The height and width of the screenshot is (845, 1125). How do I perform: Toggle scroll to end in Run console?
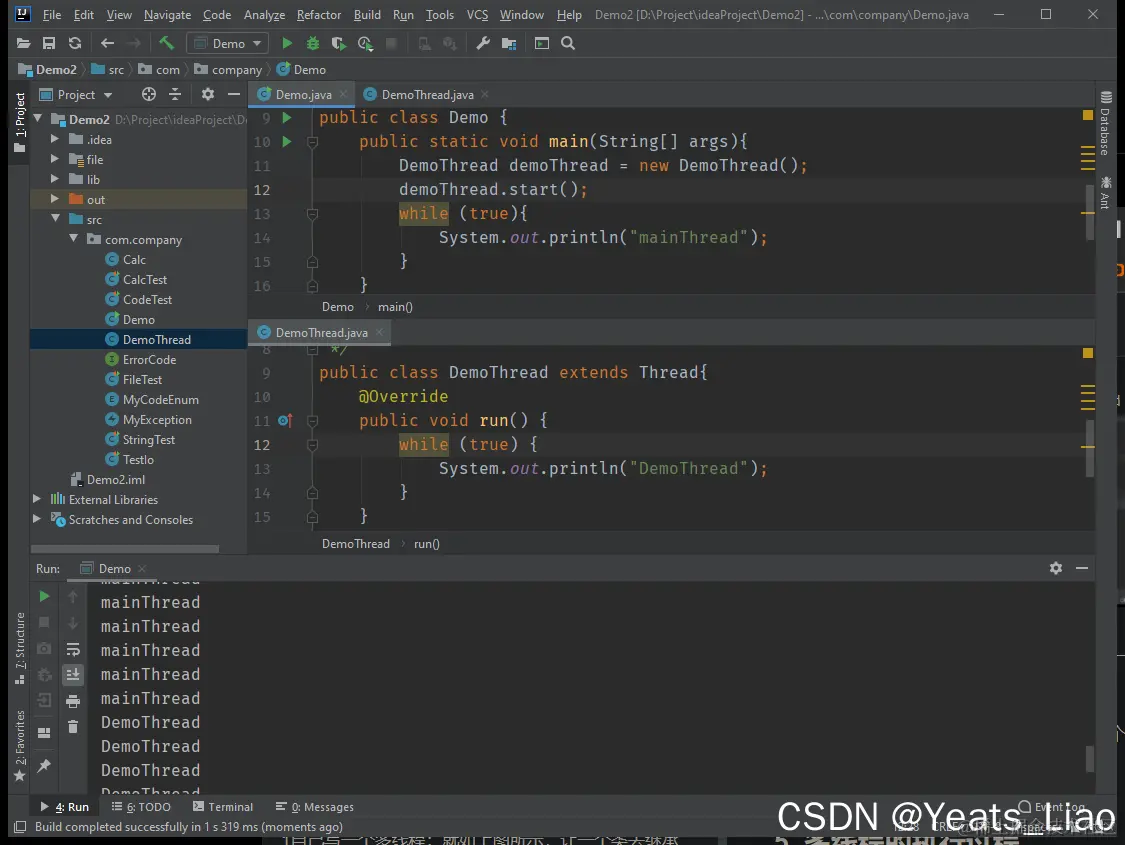pyautogui.click(x=73, y=674)
